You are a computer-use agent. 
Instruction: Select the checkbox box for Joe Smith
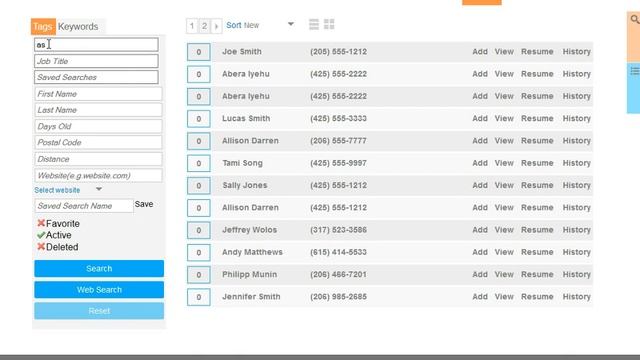tap(199, 52)
